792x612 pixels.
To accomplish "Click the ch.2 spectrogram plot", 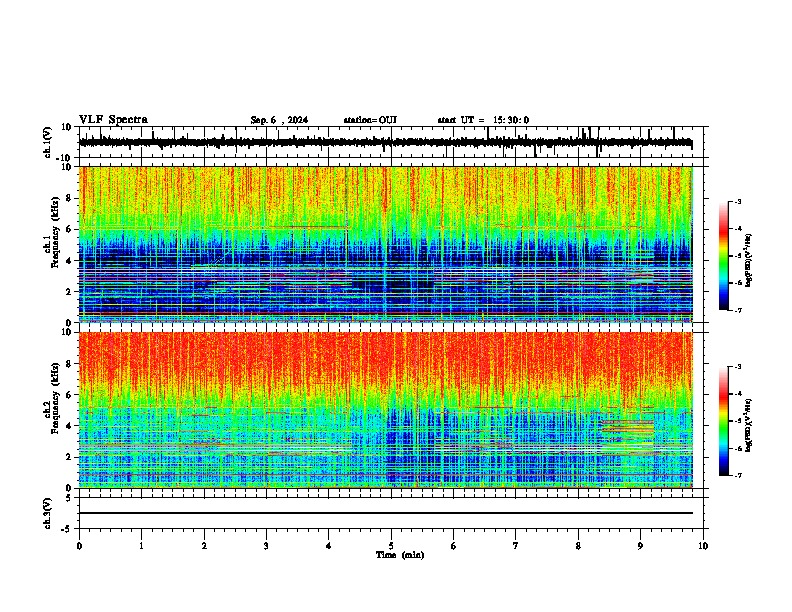I will 385,410.
